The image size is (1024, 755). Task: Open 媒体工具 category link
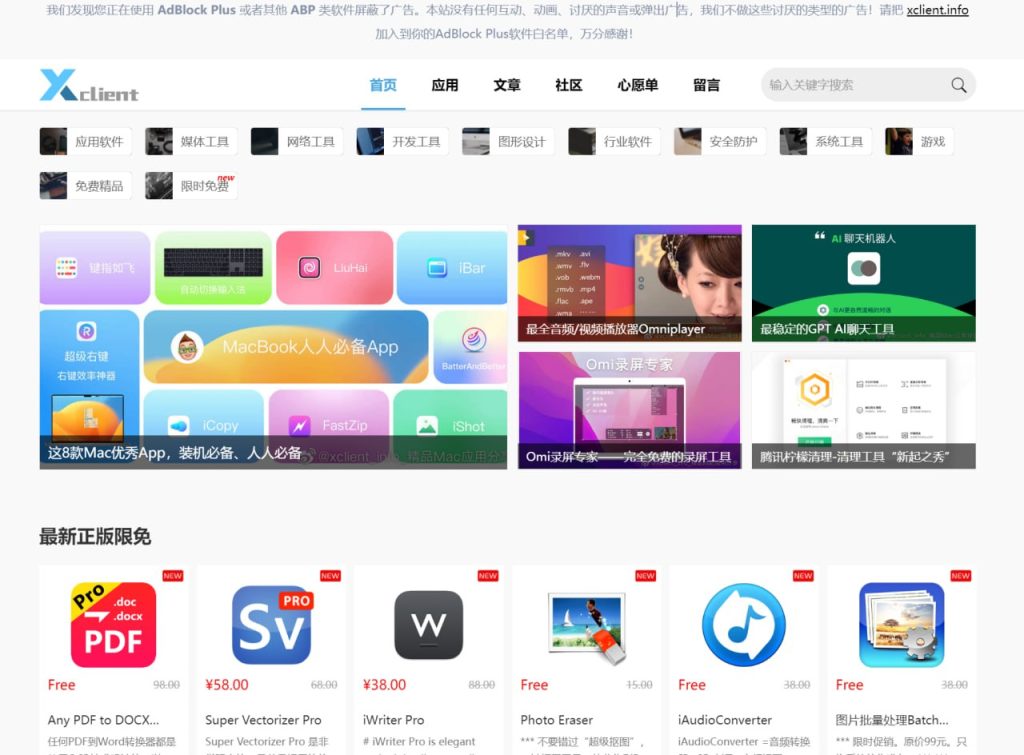[204, 142]
